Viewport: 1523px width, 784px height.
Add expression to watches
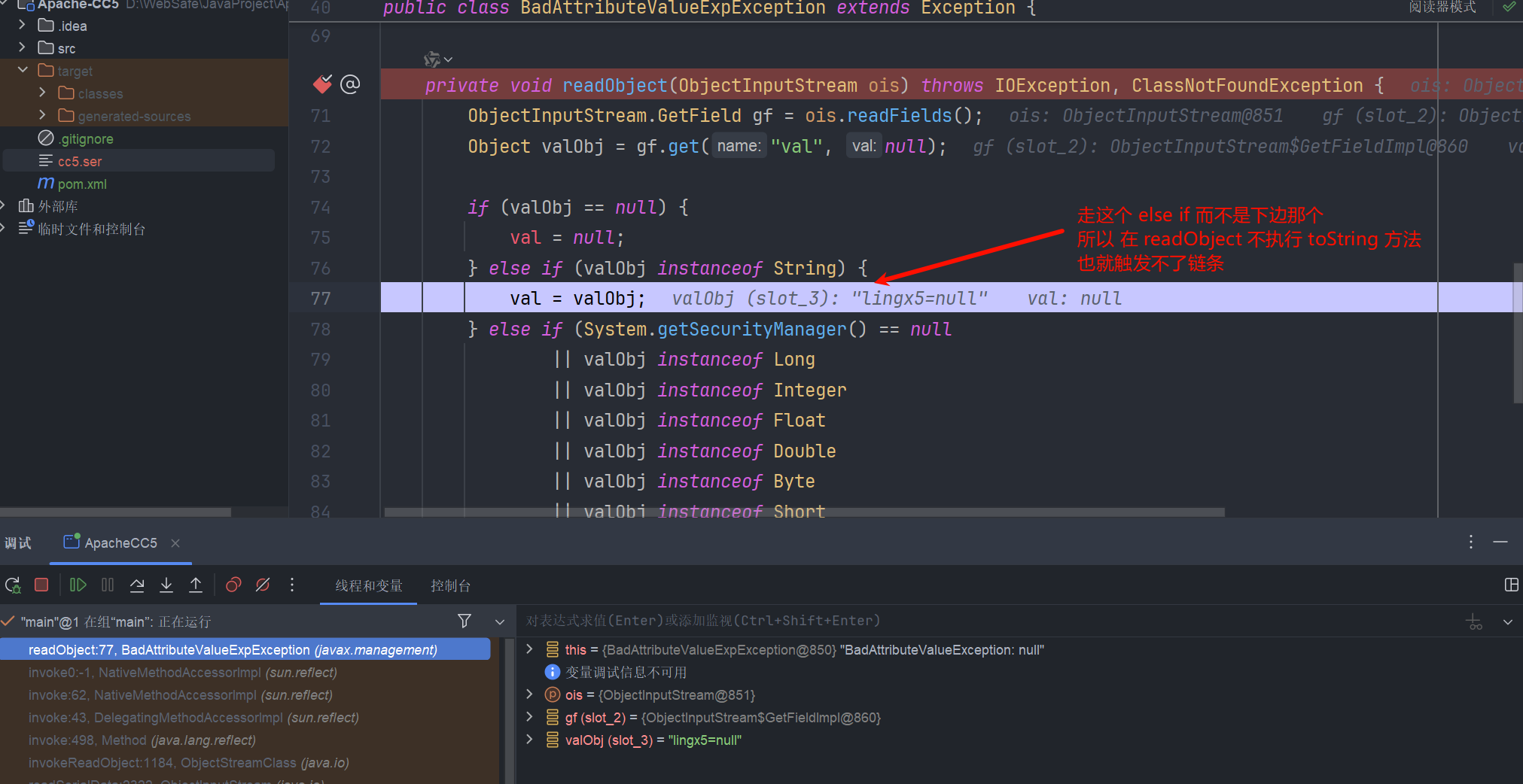click(x=1475, y=621)
